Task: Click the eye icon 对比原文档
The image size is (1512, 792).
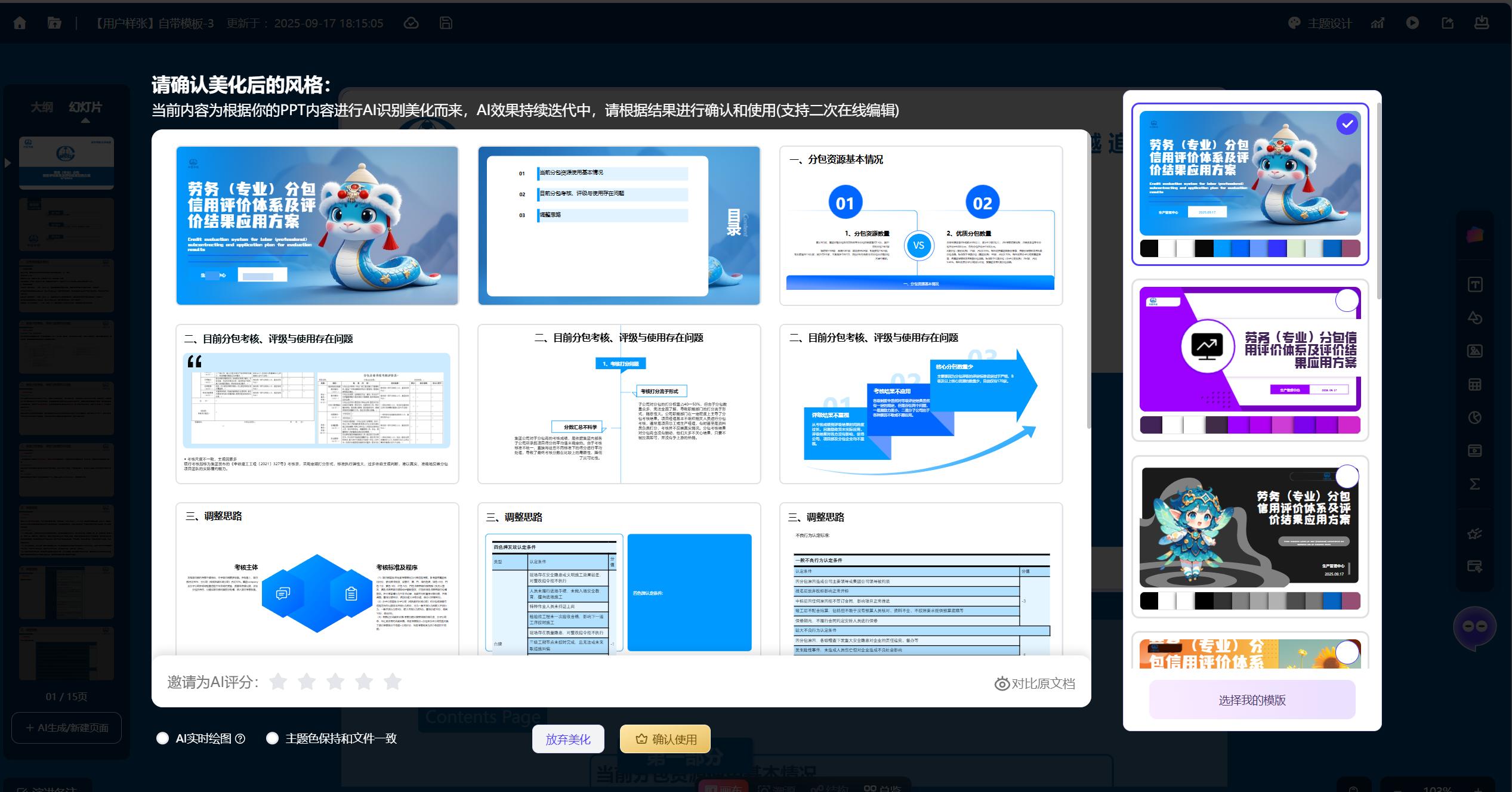Action: click(x=1002, y=683)
